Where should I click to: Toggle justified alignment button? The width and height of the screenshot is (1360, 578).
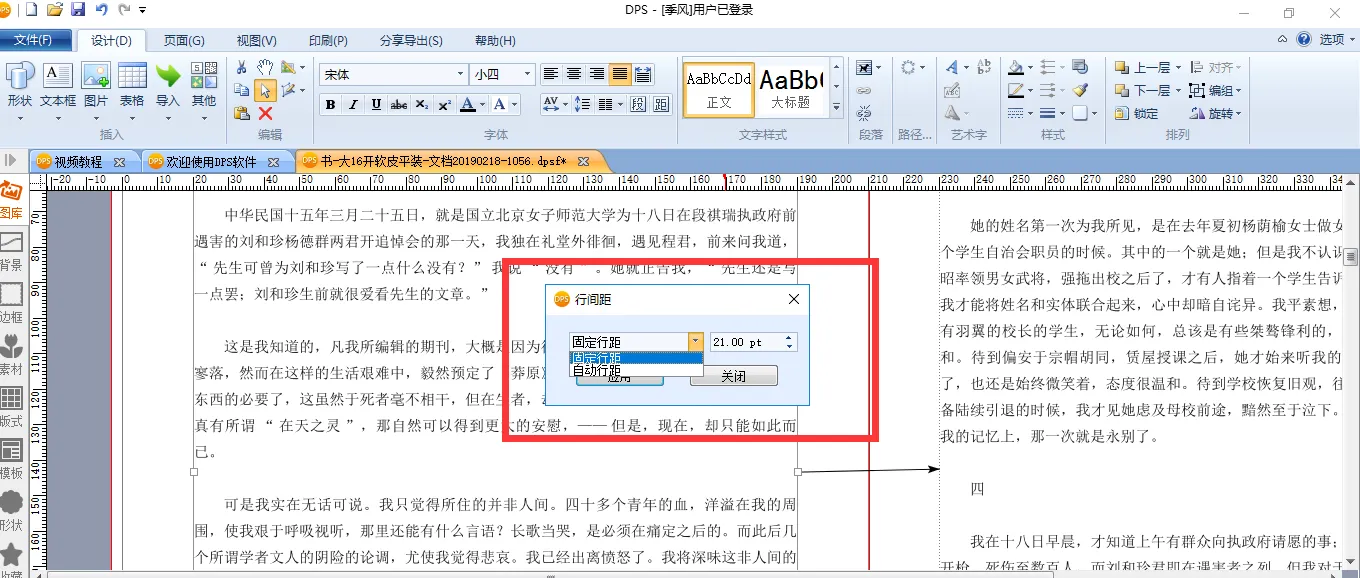click(620, 74)
